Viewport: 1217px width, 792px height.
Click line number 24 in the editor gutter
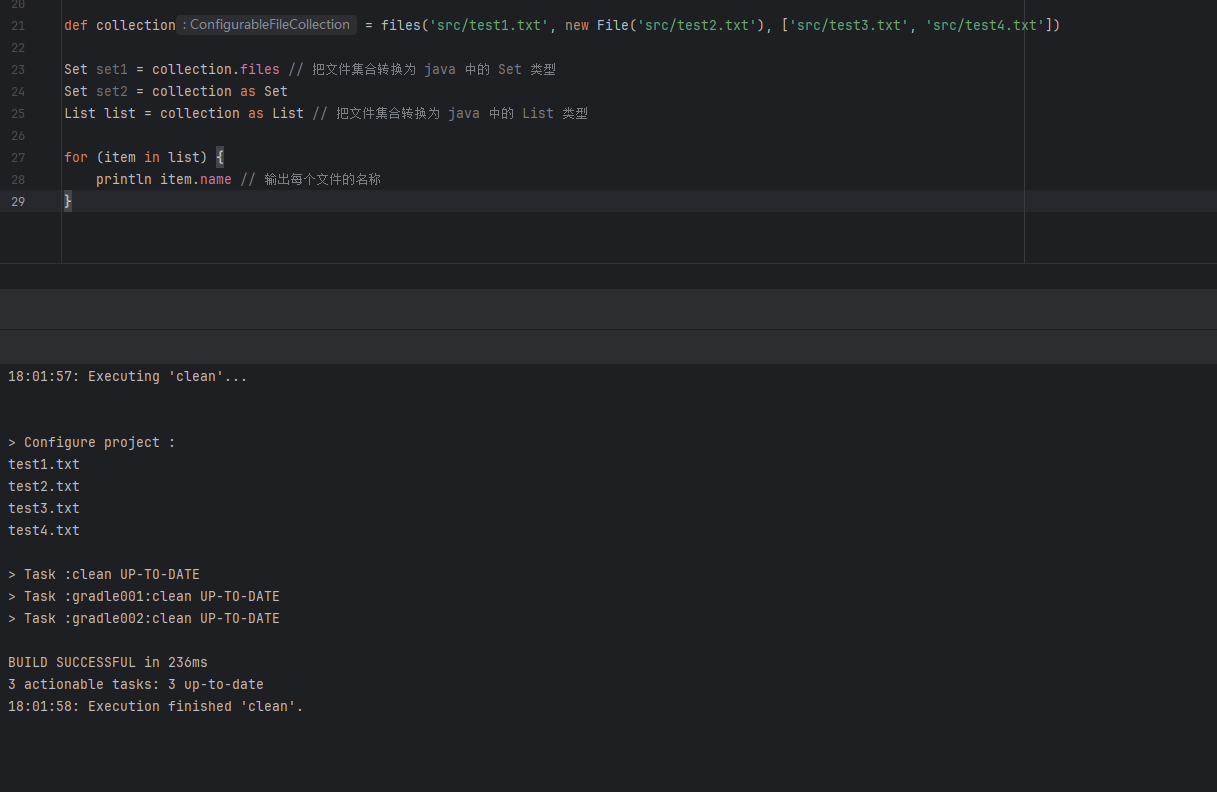click(18, 91)
